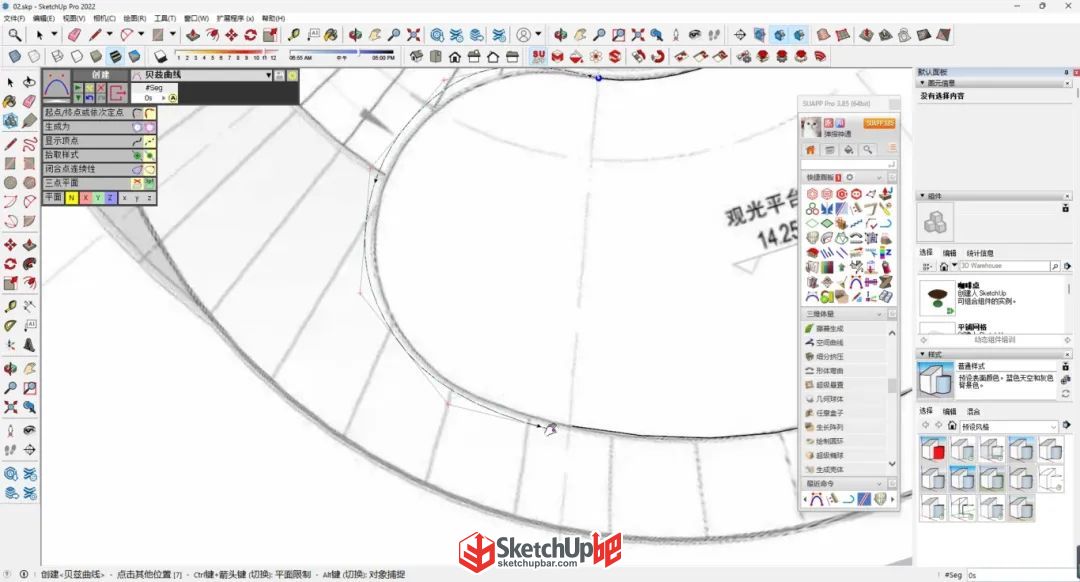This screenshot has width=1080, height=582.
Task: Click the Look Around eye icon in left toolbar
Action: pyautogui.click(x=29, y=430)
